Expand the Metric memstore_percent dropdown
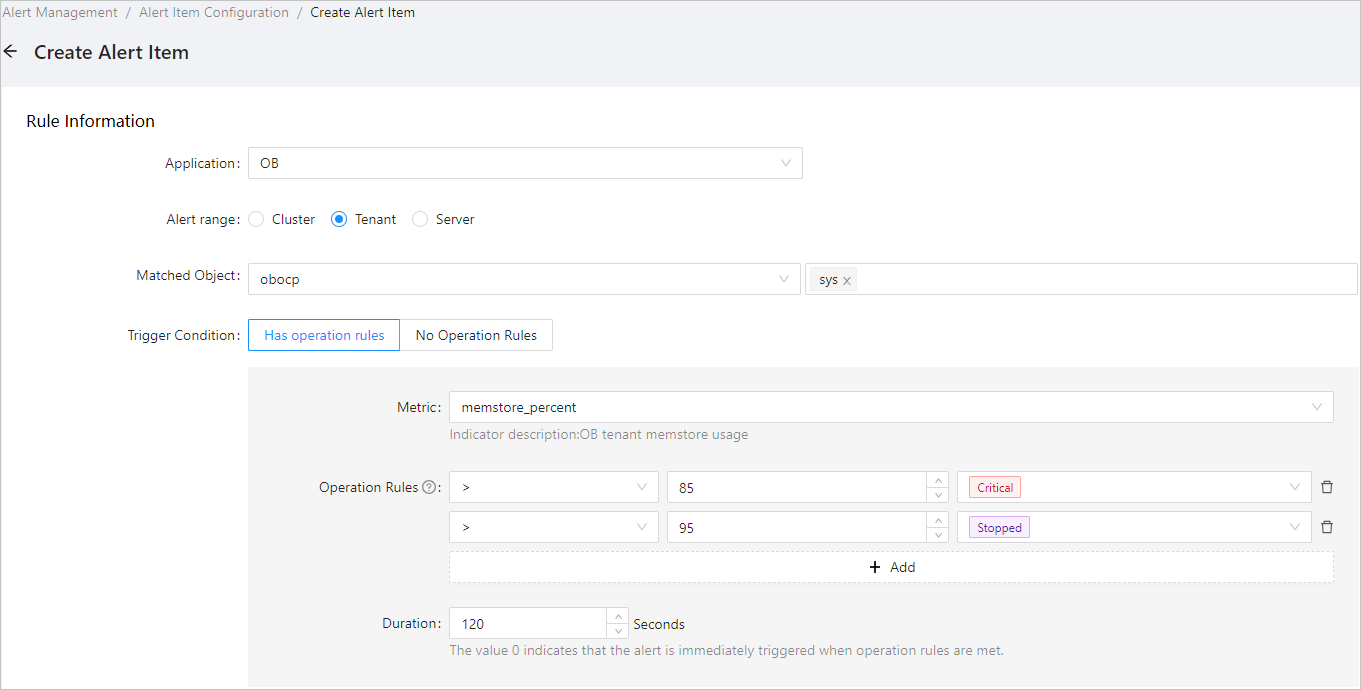The width and height of the screenshot is (1361, 690). [890, 407]
